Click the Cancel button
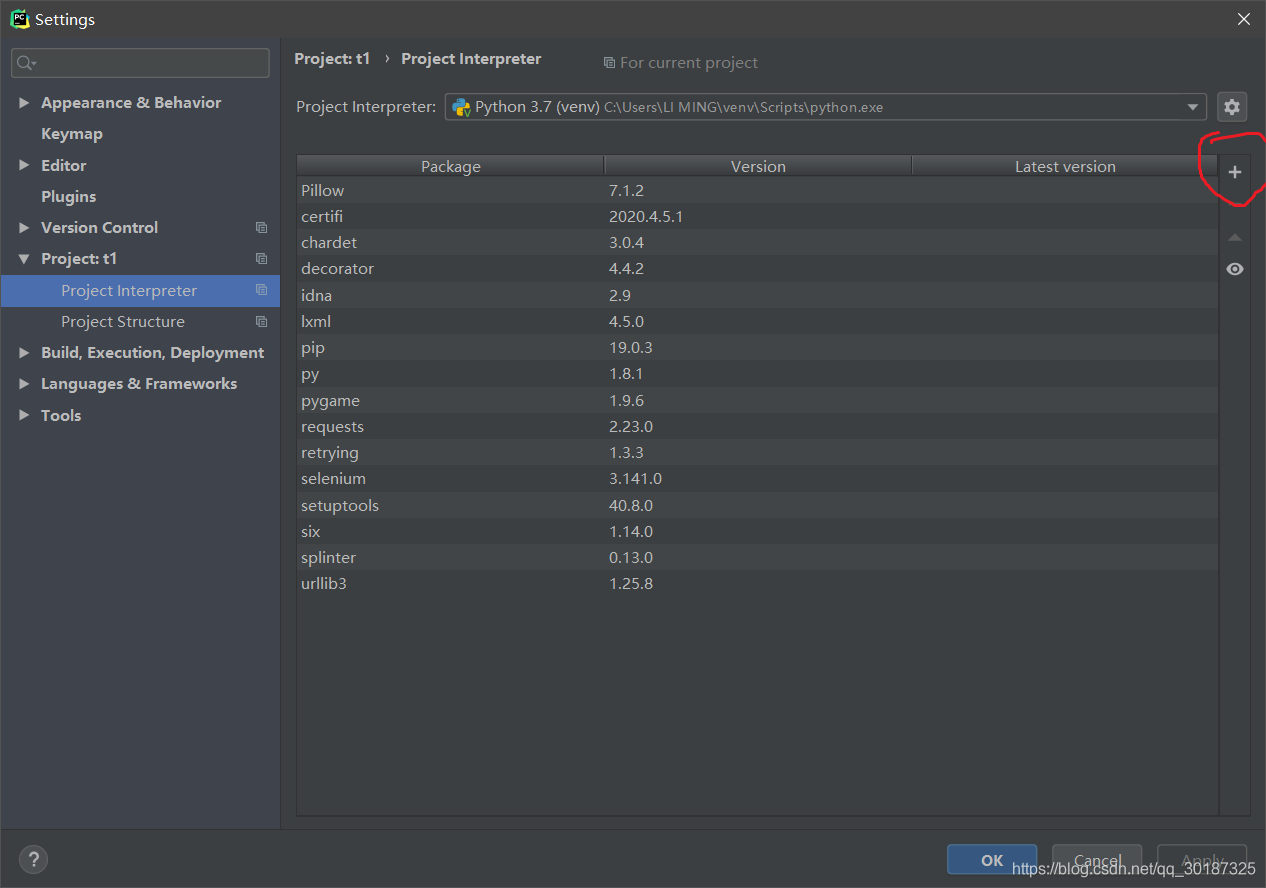Screen dimensions: 1266x888 1097,860
